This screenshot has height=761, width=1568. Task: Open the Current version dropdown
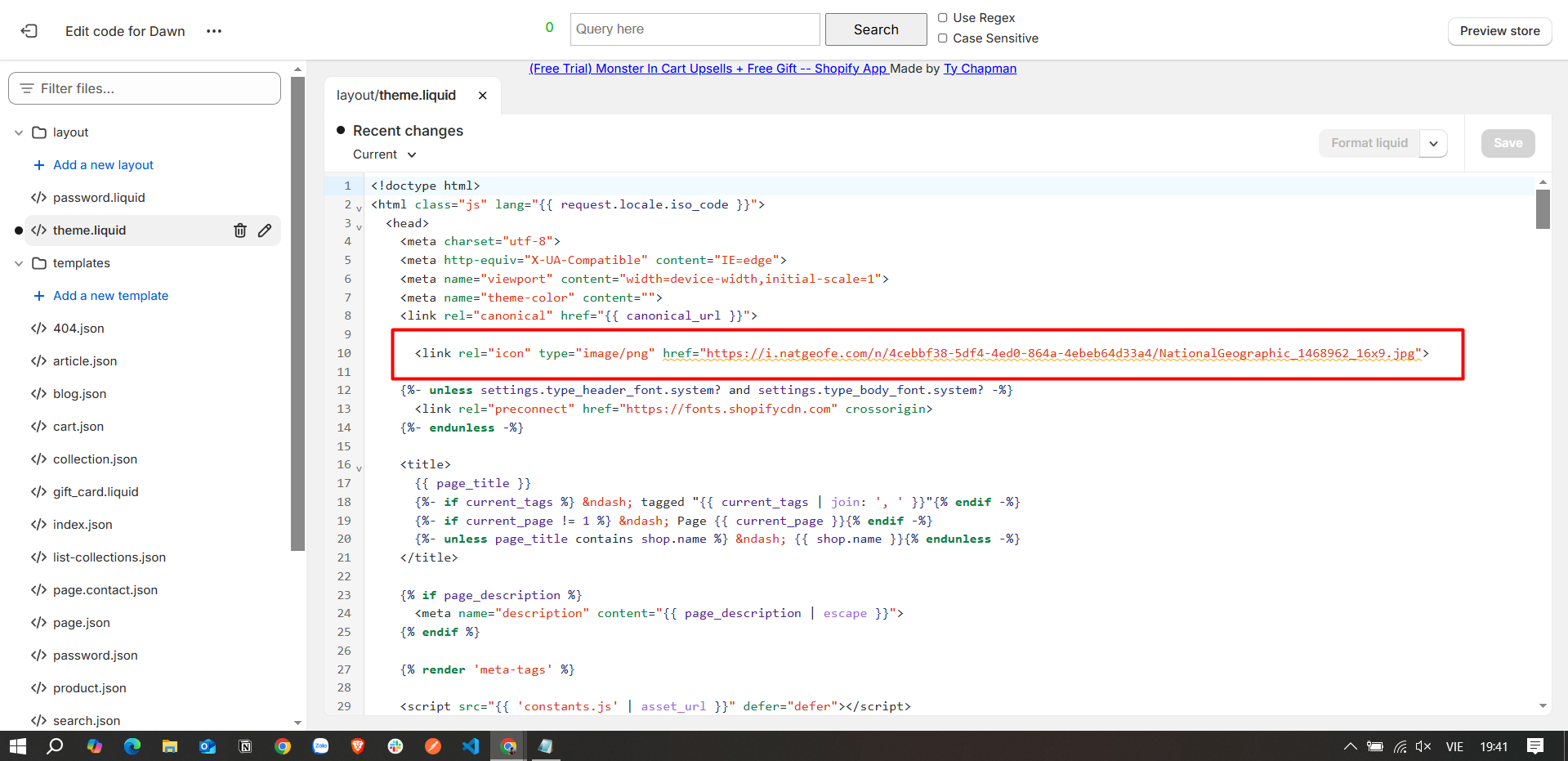385,154
